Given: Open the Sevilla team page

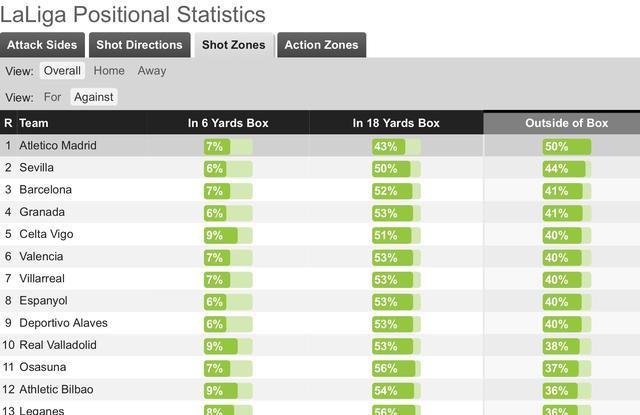Looking at the screenshot, I should [x=37, y=168].
